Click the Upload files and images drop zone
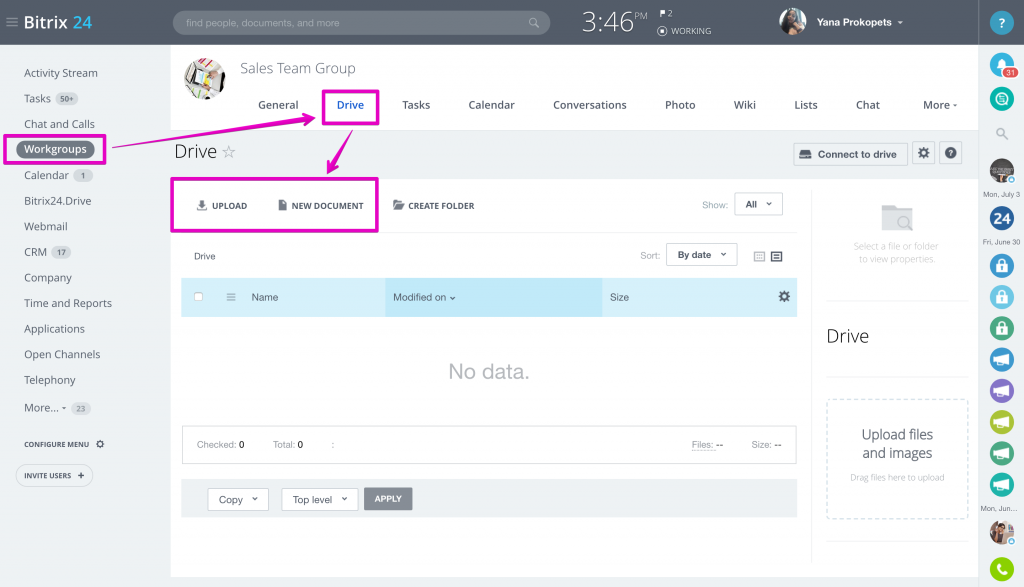The image size is (1024, 587). click(897, 459)
